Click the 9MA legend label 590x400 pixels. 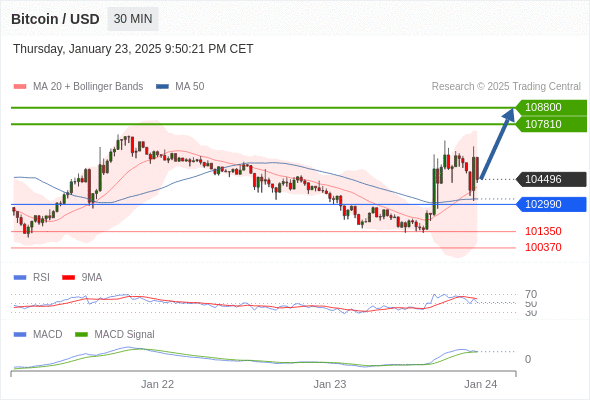(92, 278)
